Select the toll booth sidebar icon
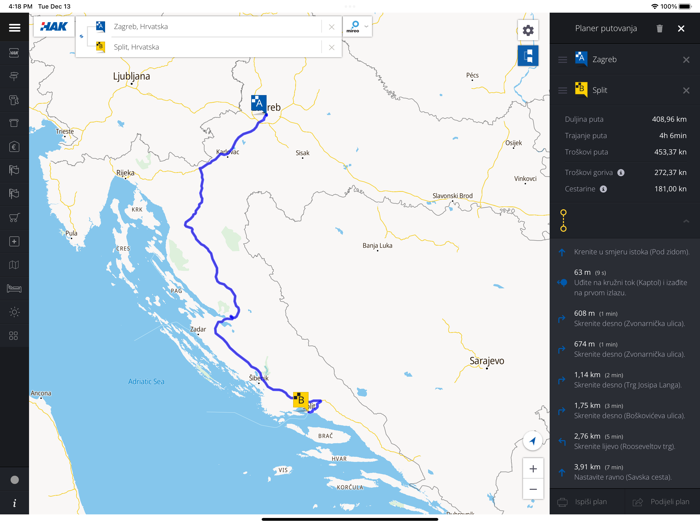The height and width of the screenshot is (525, 700). click(x=14, y=123)
